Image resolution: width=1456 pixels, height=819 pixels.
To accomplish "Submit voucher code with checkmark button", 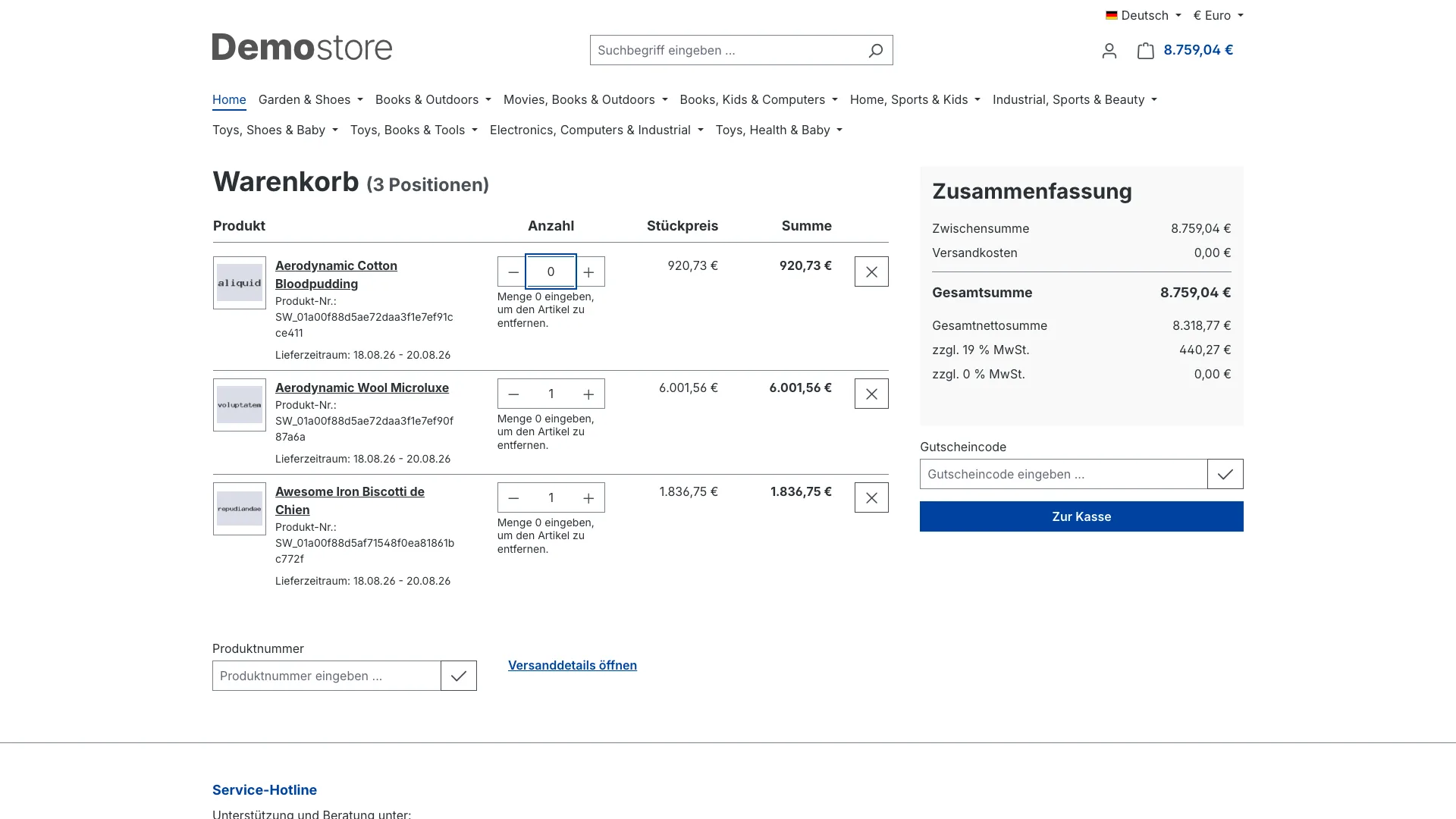I will coord(1225,474).
